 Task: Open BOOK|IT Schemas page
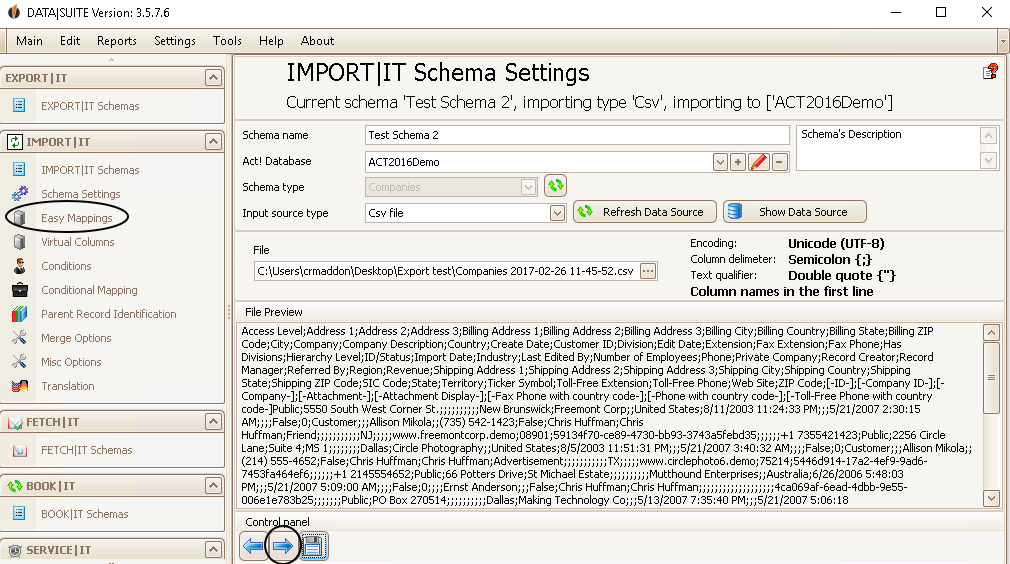[85, 513]
